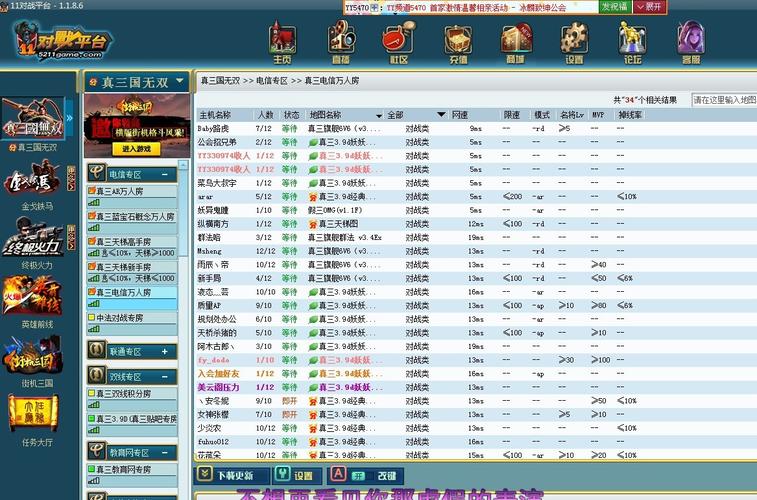Image resolution: width=757 pixels, height=500 pixels.
Task: Select host row 女神张樱
Action: point(476,414)
